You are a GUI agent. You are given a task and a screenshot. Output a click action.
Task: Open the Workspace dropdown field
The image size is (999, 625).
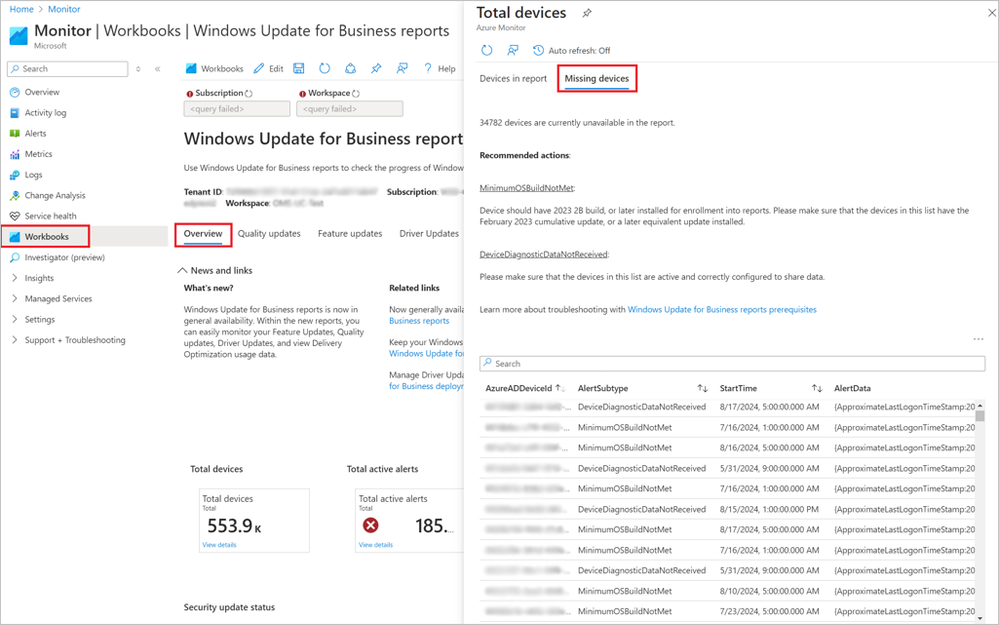click(x=349, y=109)
